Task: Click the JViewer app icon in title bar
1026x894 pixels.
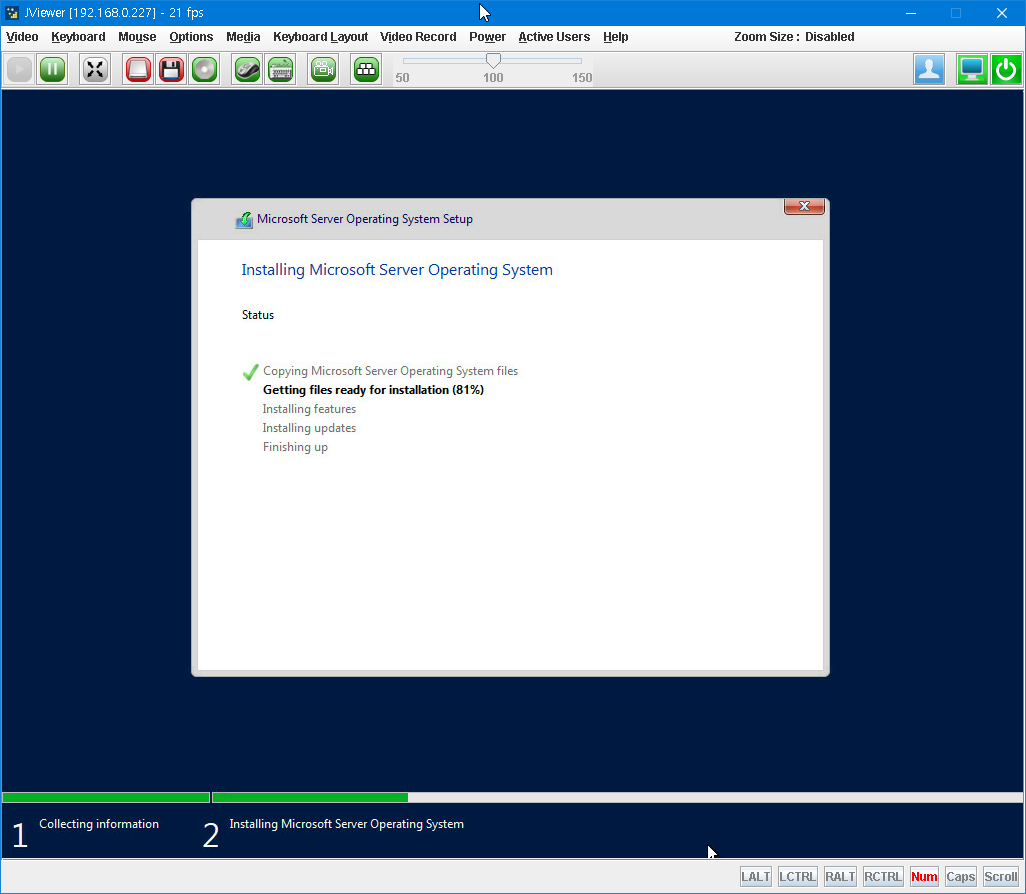Action: pyautogui.click(x=12, y=12)
